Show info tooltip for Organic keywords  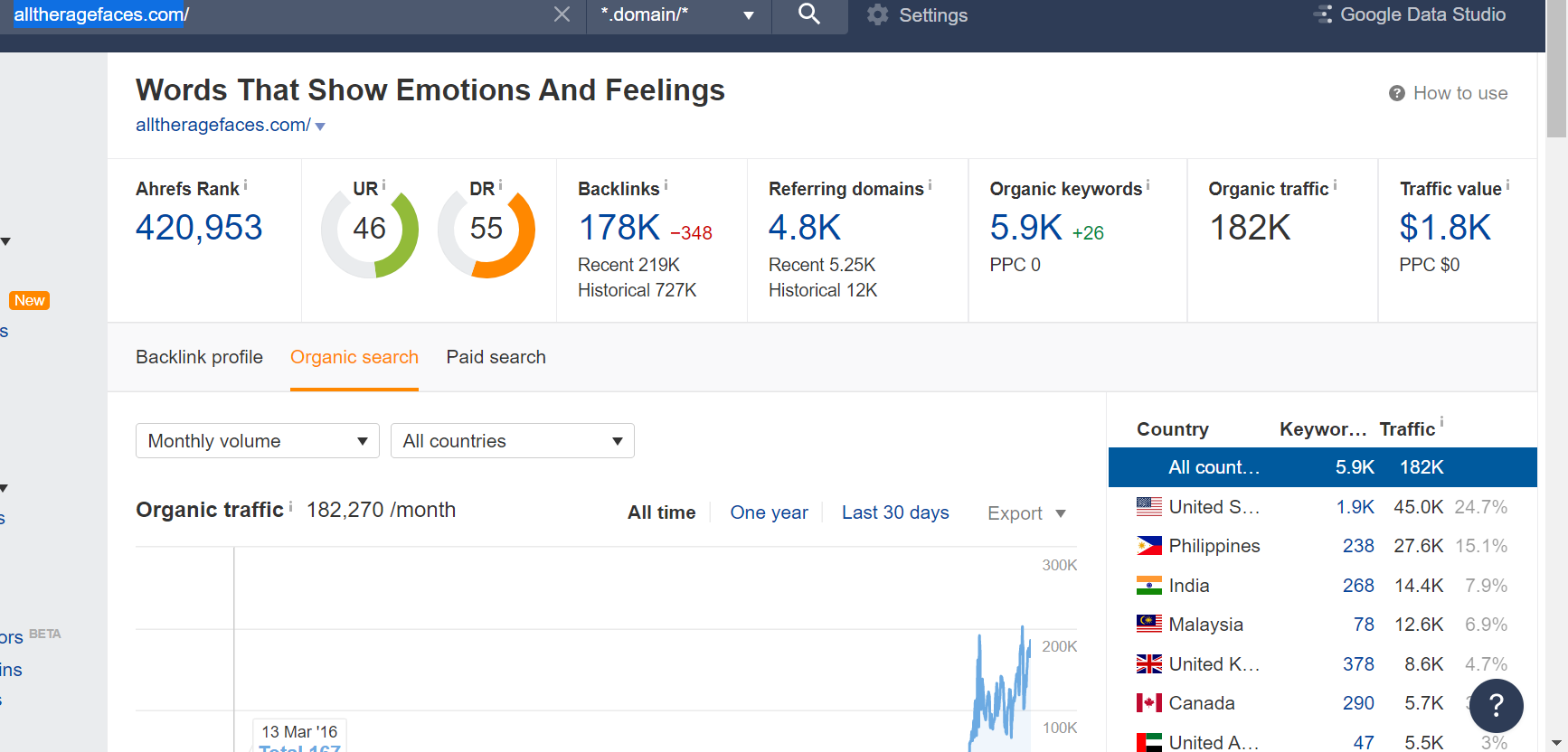tap(1148, 184)
